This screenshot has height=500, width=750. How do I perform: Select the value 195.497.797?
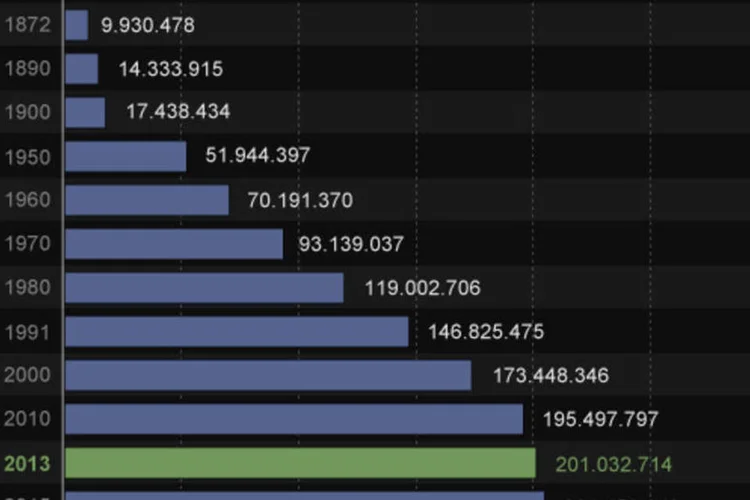[601, 420]
